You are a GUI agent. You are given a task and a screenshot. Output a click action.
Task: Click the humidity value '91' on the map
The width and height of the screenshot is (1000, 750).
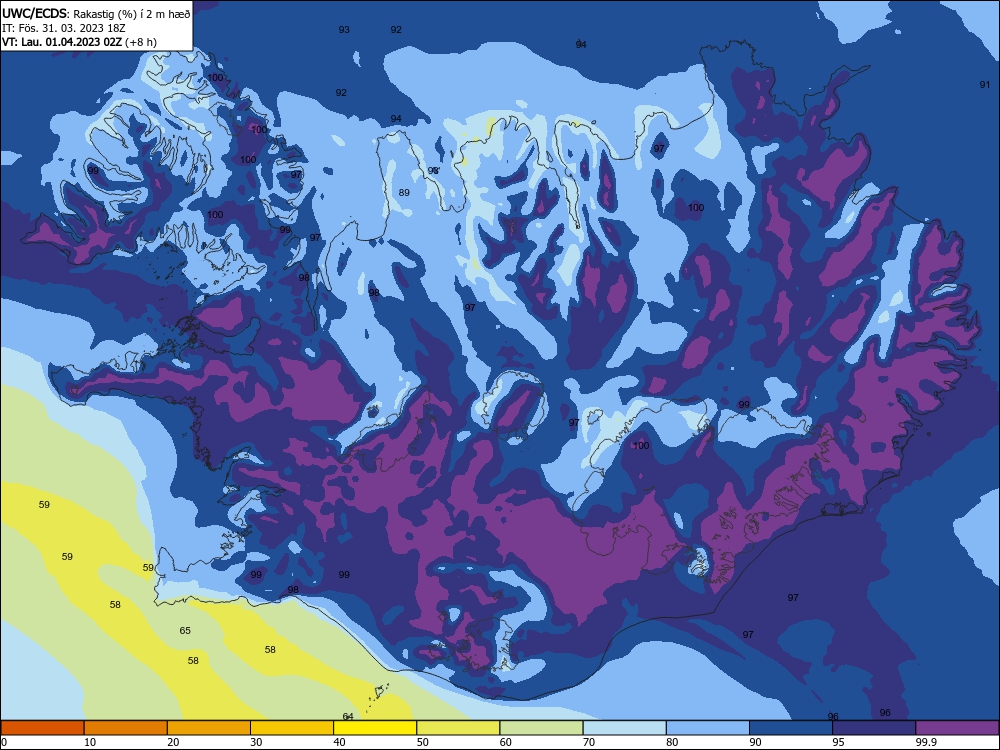(985, 84)
